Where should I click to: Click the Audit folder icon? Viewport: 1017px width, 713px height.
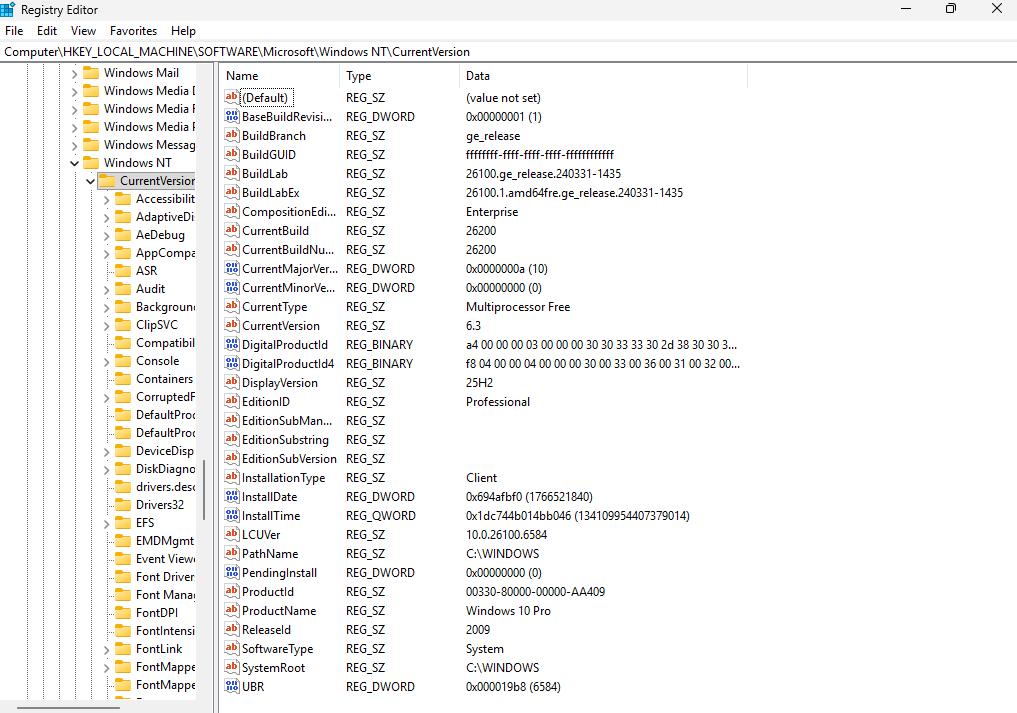[x=123, y=289]
